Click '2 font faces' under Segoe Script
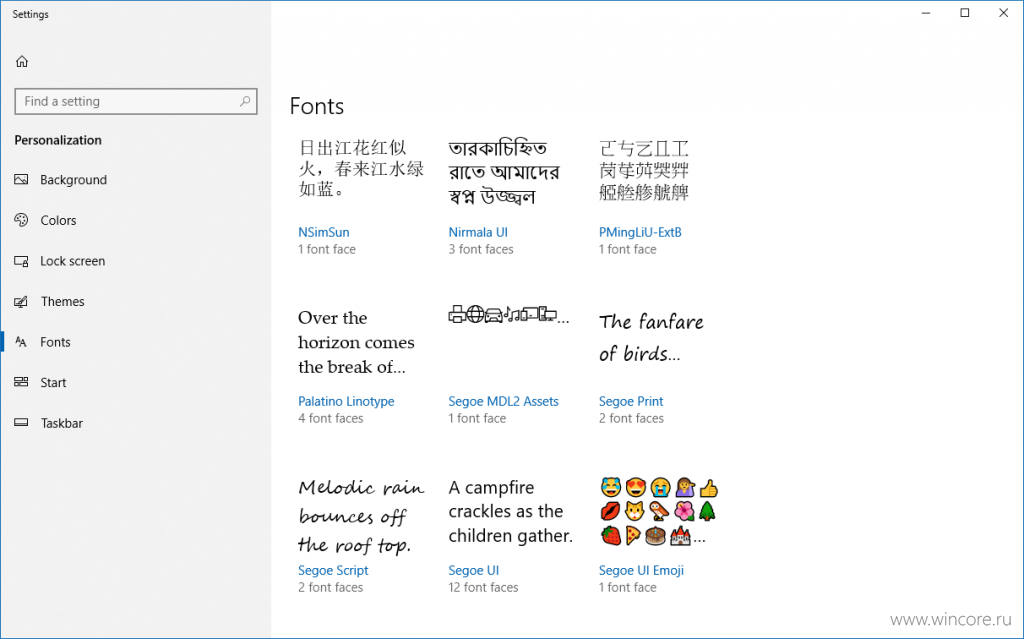The image size is (1024, 639). tap(330, 587)
